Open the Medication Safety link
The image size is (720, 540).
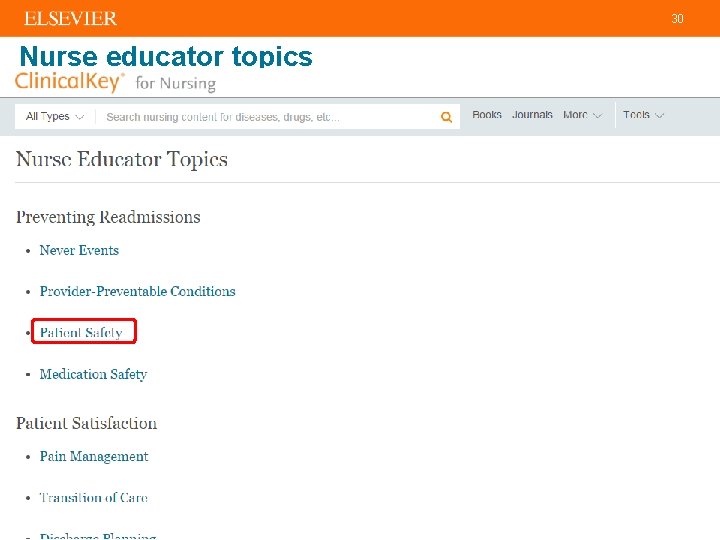93,374
